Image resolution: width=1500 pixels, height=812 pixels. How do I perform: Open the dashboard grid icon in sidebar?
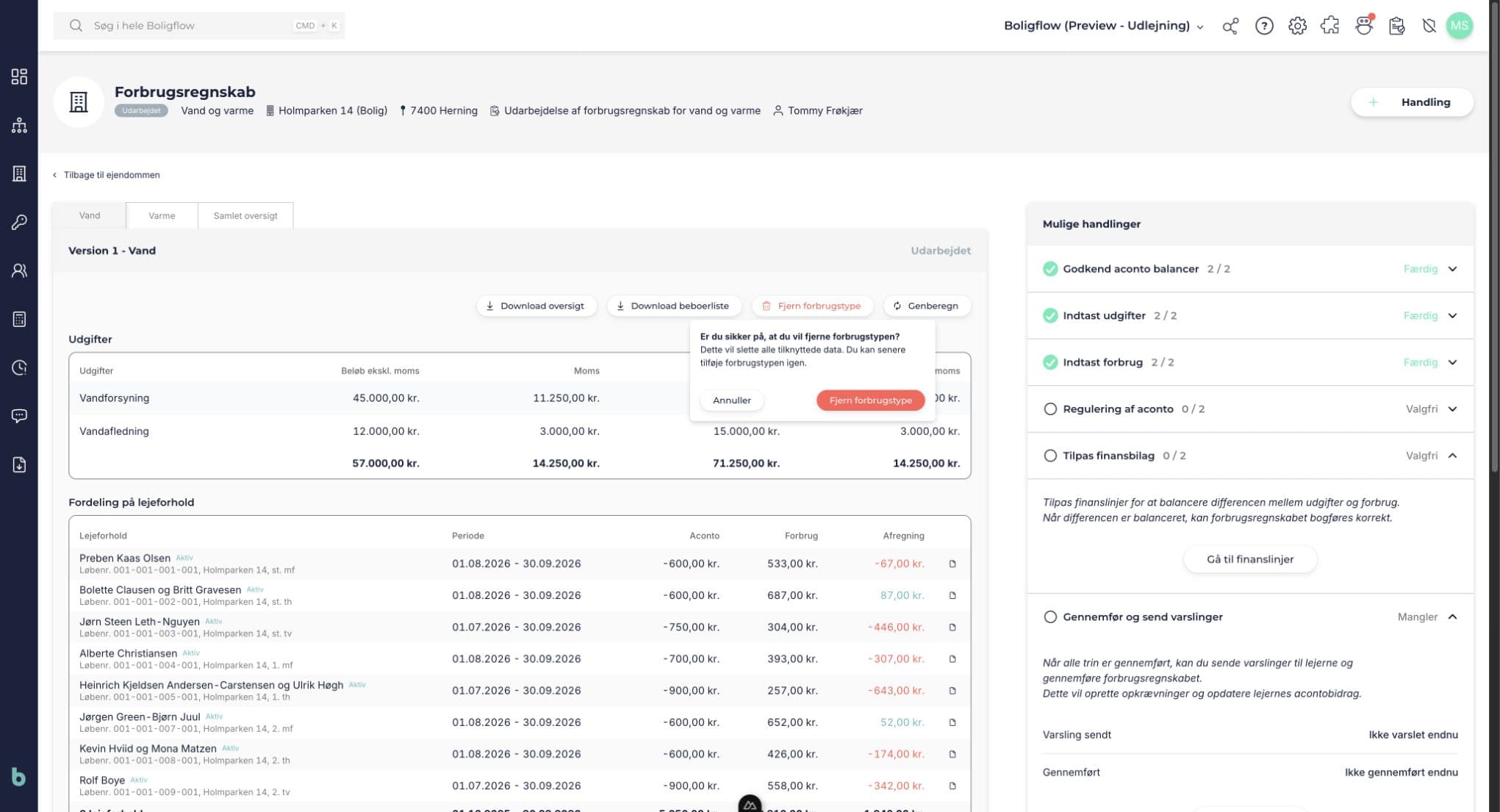point(19,76)
